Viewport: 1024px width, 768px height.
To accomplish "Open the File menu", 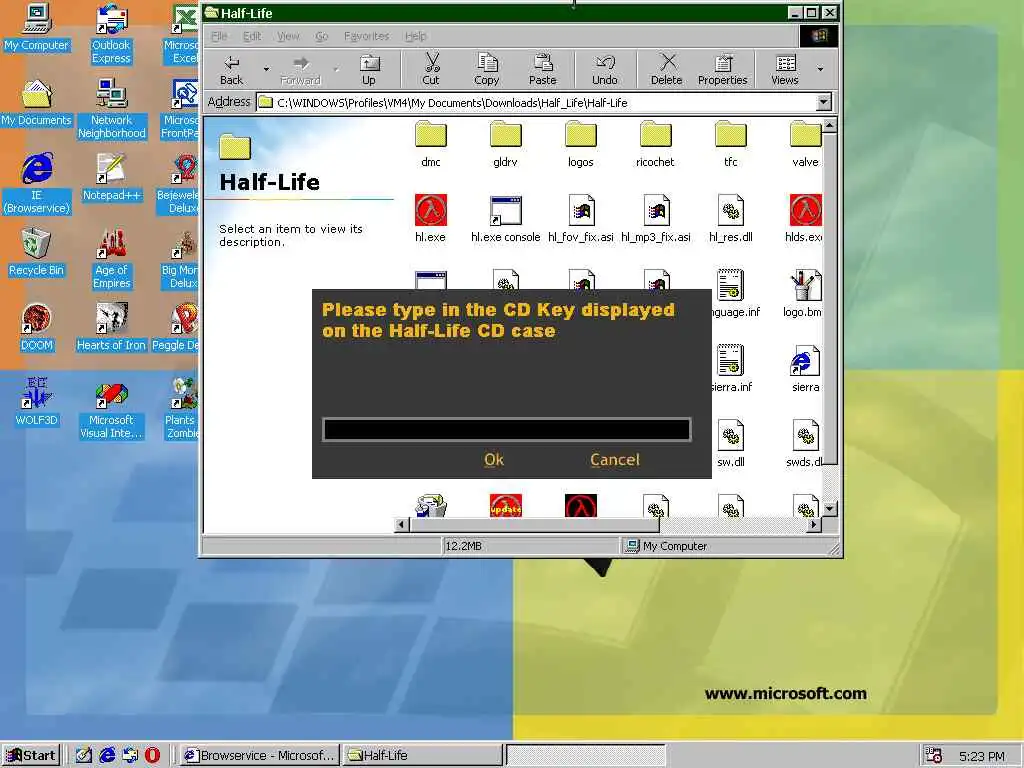I will point(219,36).
